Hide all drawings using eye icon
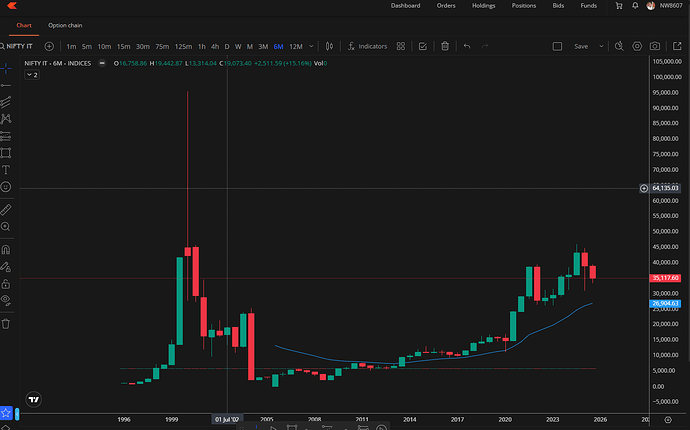The image size is (690, 430). point(6,299)
